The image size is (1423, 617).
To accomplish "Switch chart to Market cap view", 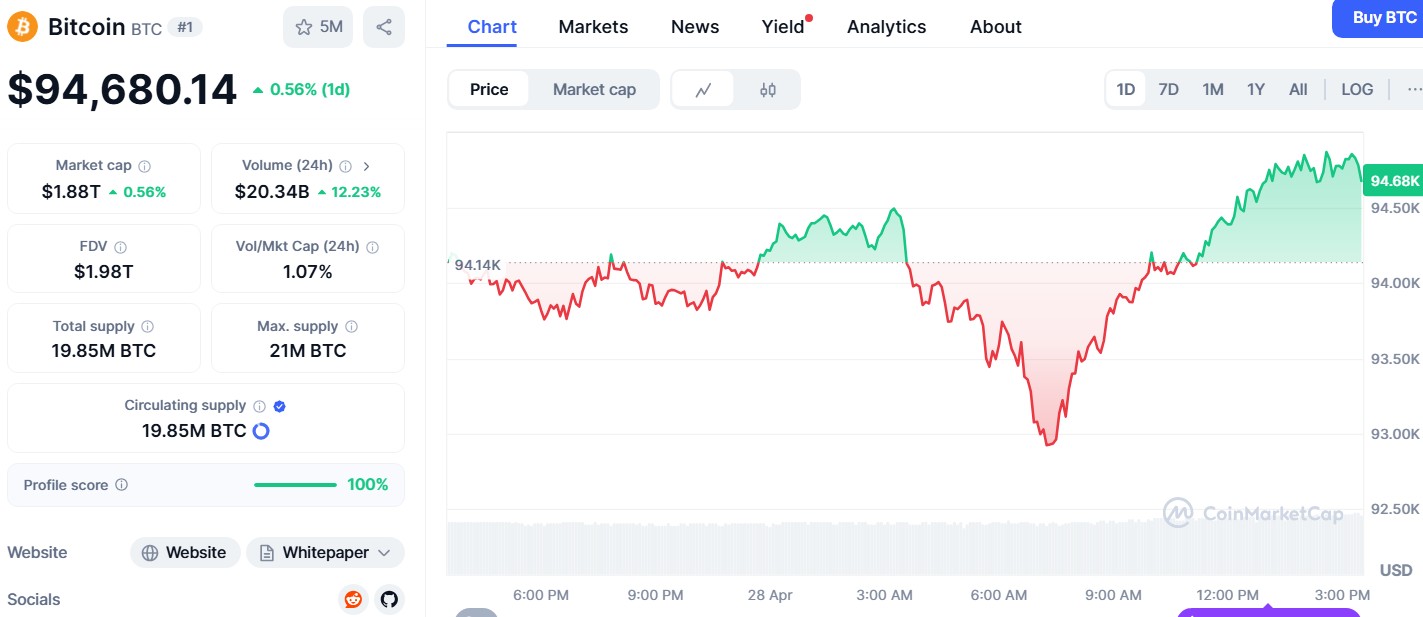I will [594, 90].
